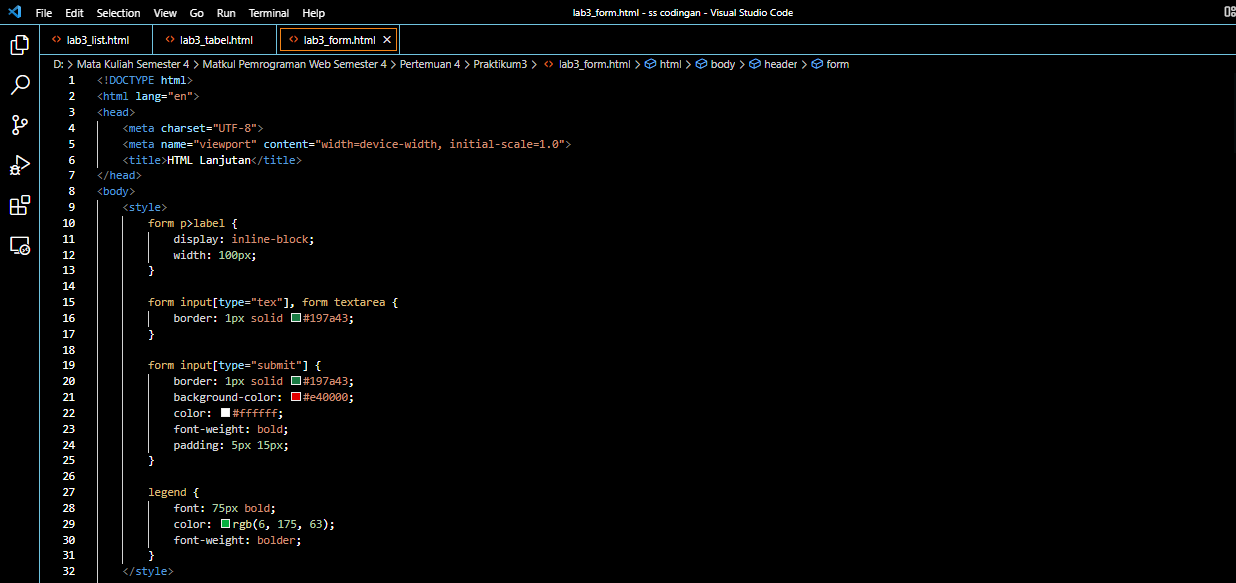Open the Extensions view
This screenshot has height=583, width=1236.
pyautogui.click(x=19, y=205)
